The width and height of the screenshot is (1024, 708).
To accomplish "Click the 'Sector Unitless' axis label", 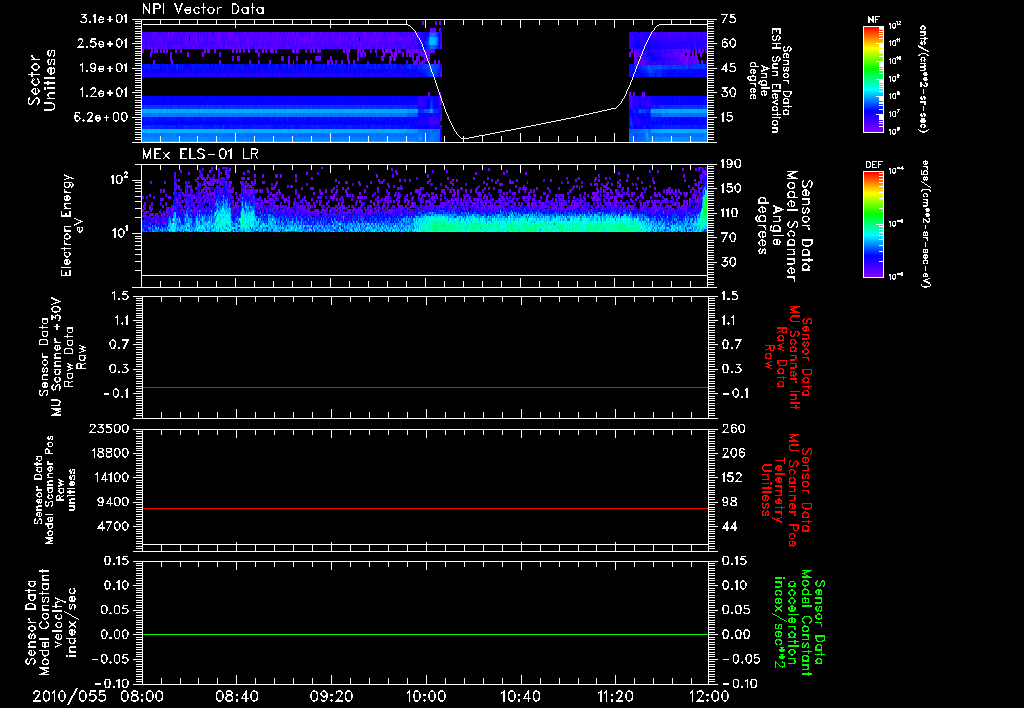I will coord(42,80).
